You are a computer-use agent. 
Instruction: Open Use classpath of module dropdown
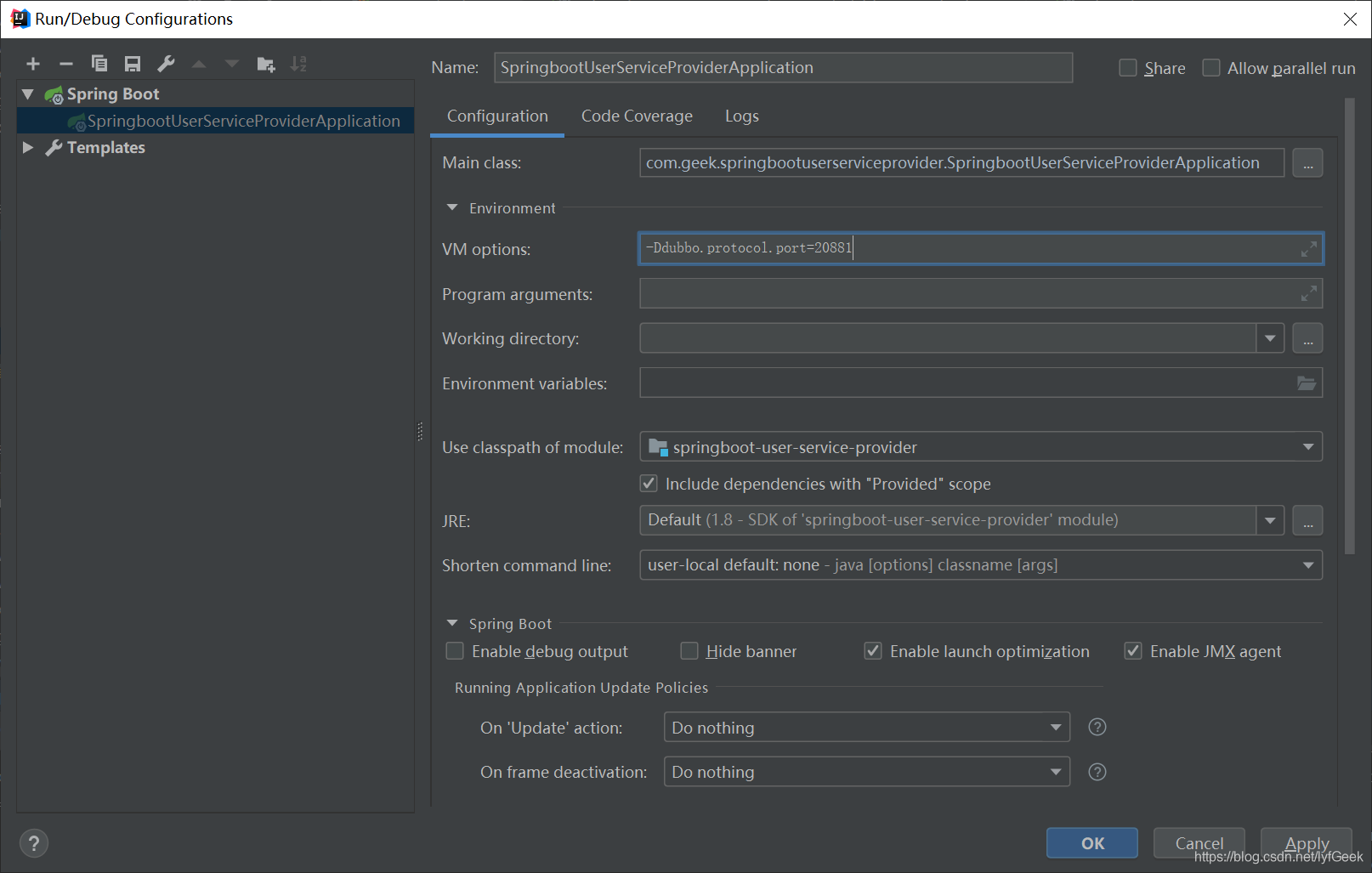[x=1308, y=447]
